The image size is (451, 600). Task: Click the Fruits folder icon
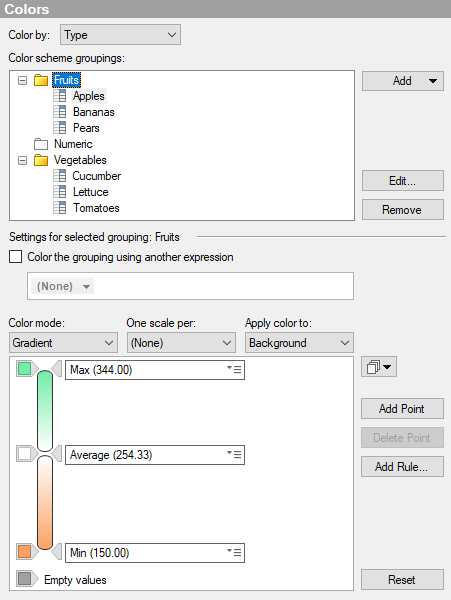pyautogui.click(x=41, y=80)
